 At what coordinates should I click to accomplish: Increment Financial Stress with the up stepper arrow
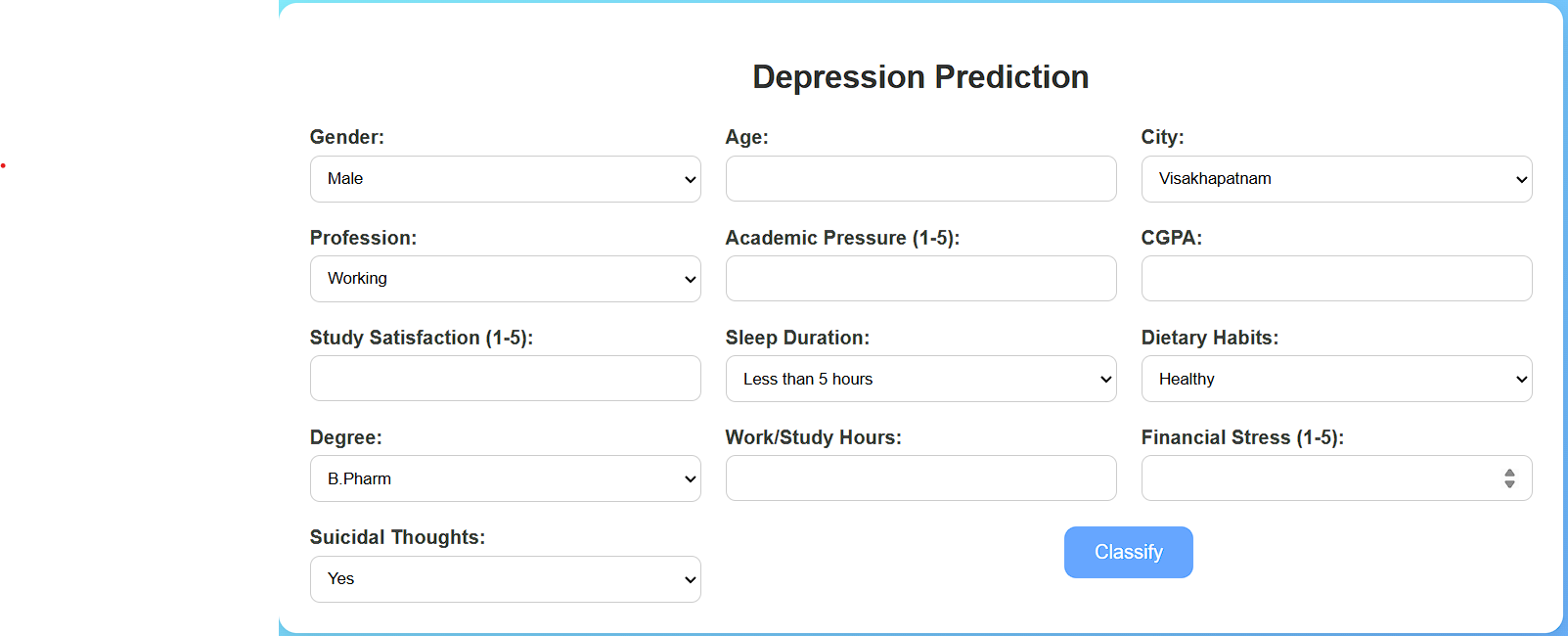[x=1511, y=474]
